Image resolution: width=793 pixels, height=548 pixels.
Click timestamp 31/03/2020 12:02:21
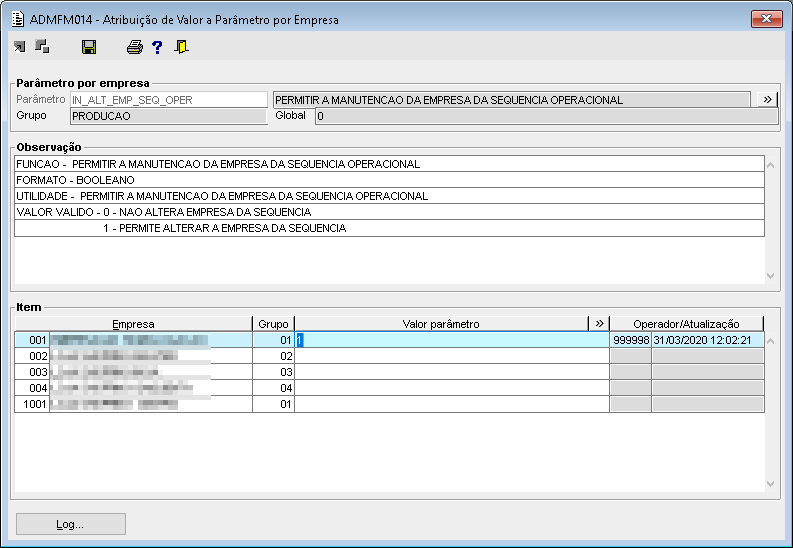click(x=708, y=340)
